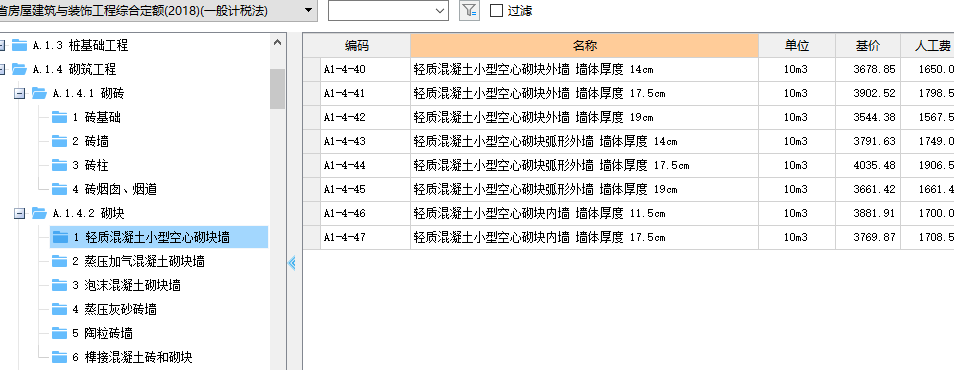Select tree item 4 蒸压灰砂砖墙
Image resolution: width=954 pixels, height=370 pixels.
pyautogui.click(x=114, y=310)
